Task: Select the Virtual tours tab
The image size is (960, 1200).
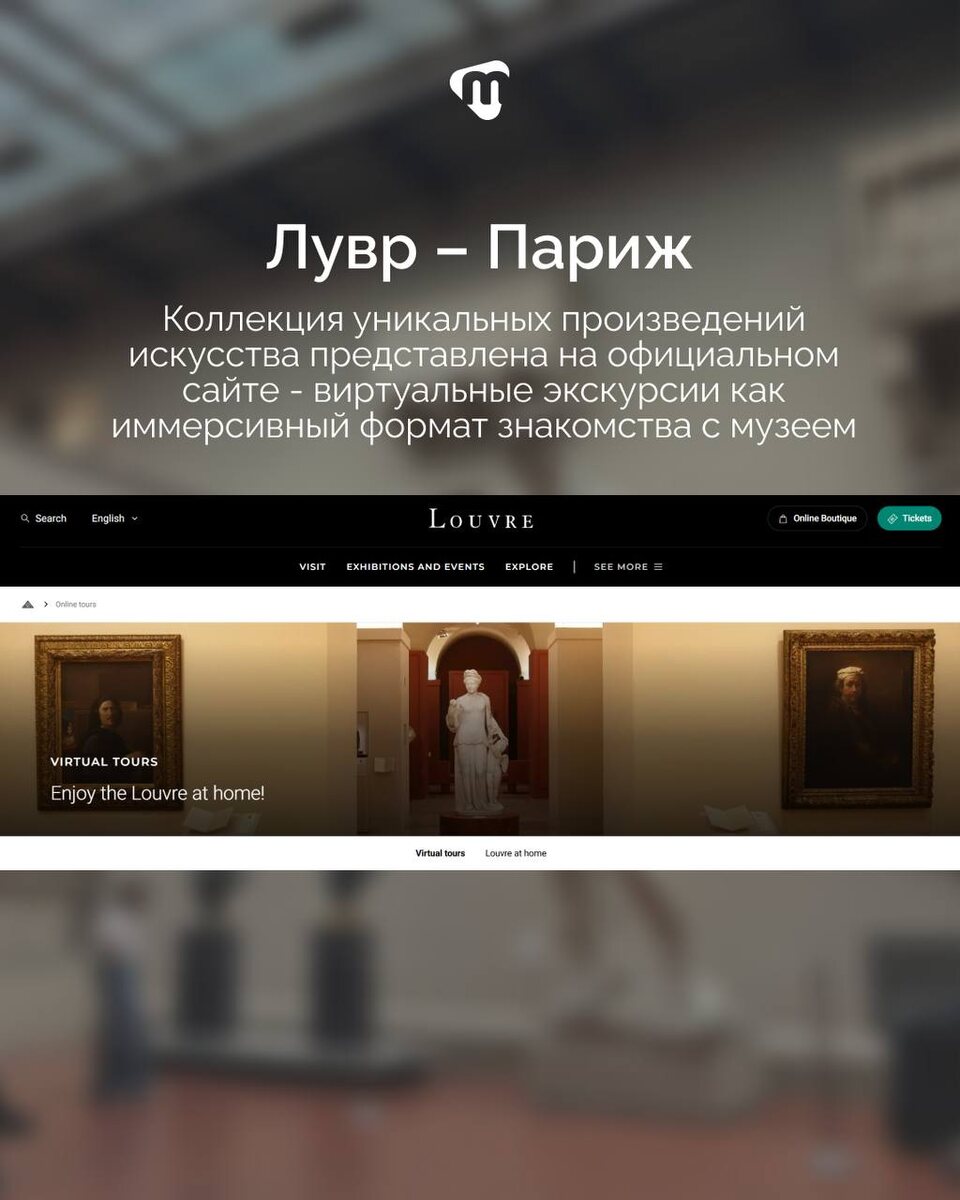Action: 440,853
